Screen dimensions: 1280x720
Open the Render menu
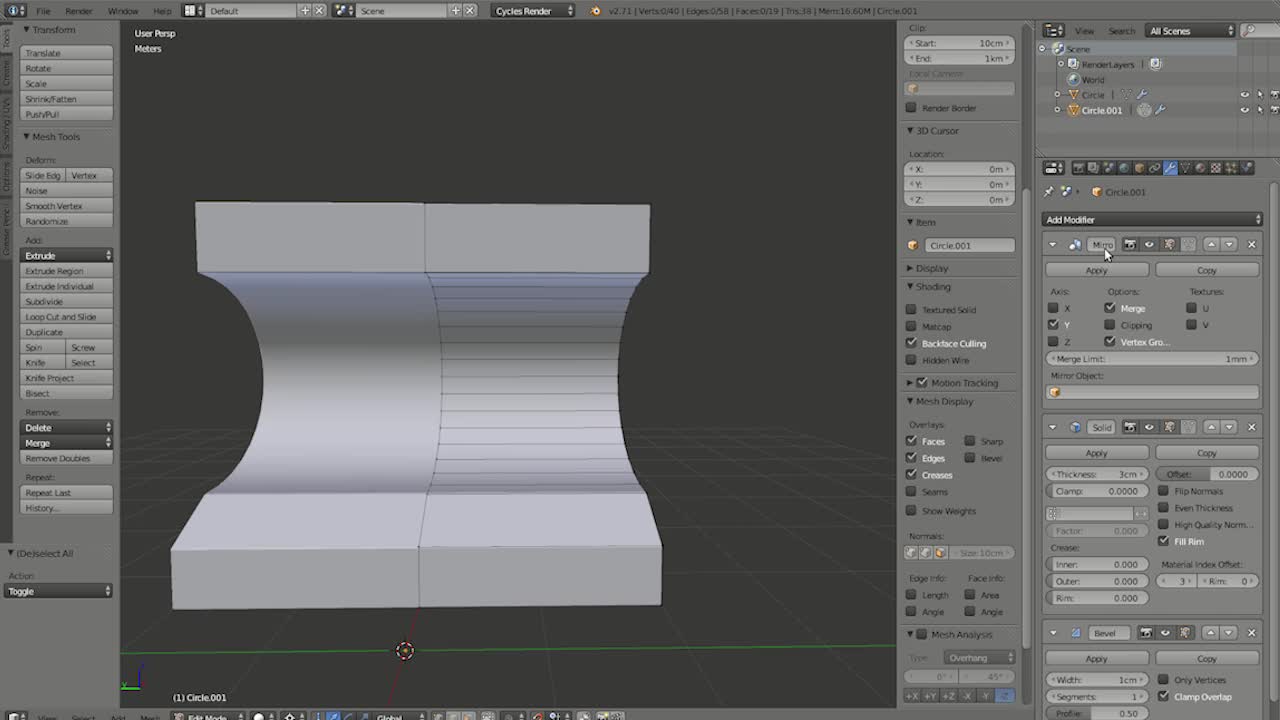tap(79, 11)
